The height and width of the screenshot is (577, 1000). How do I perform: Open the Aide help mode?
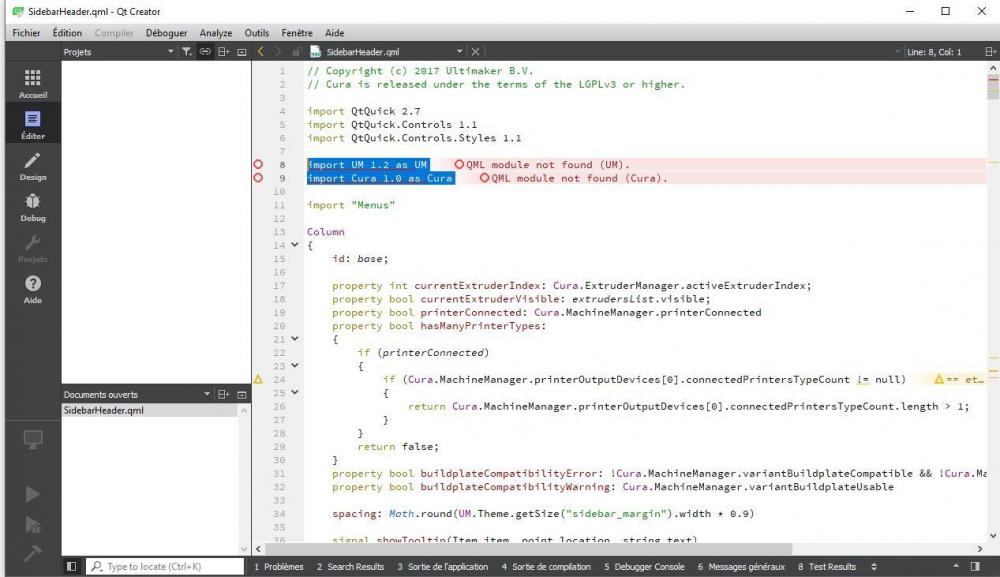33,289
